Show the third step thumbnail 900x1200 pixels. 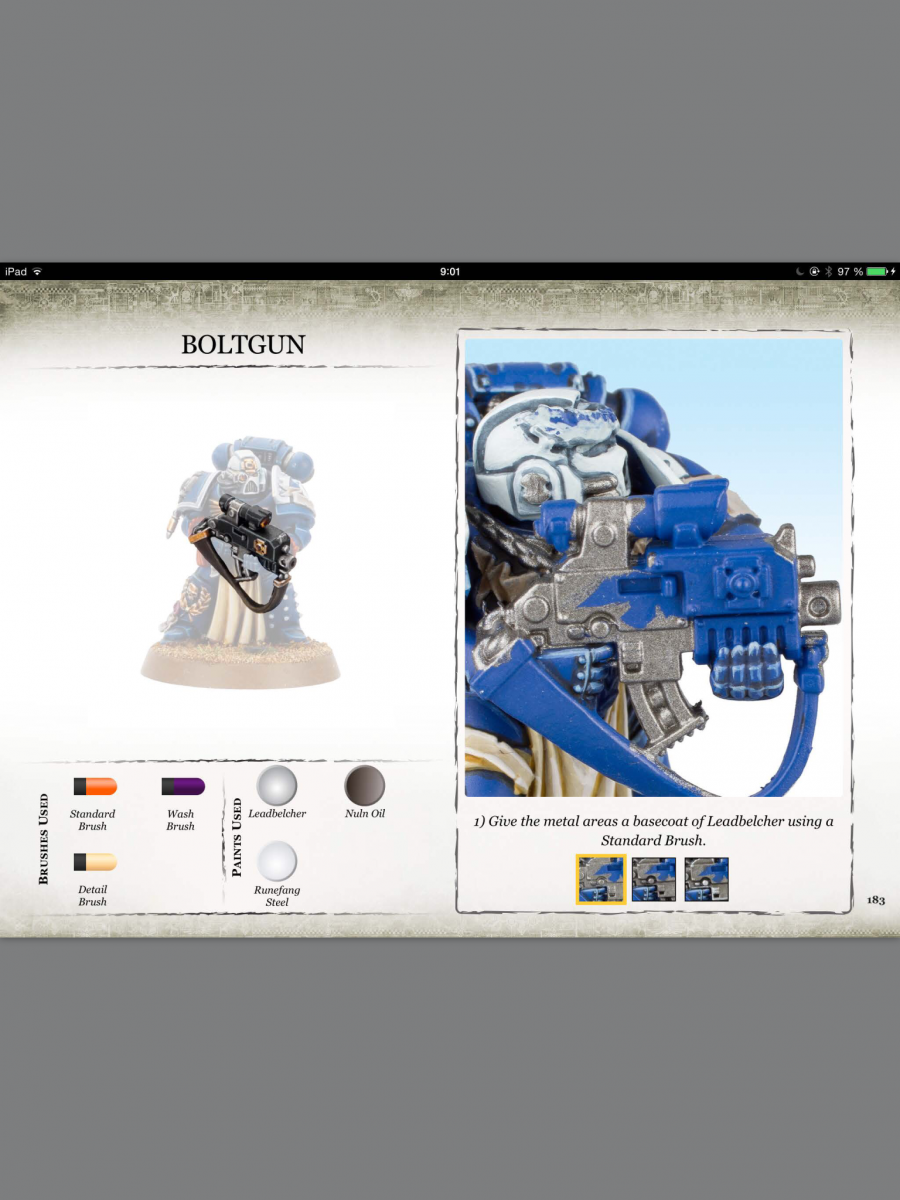(x=706, y=880)
